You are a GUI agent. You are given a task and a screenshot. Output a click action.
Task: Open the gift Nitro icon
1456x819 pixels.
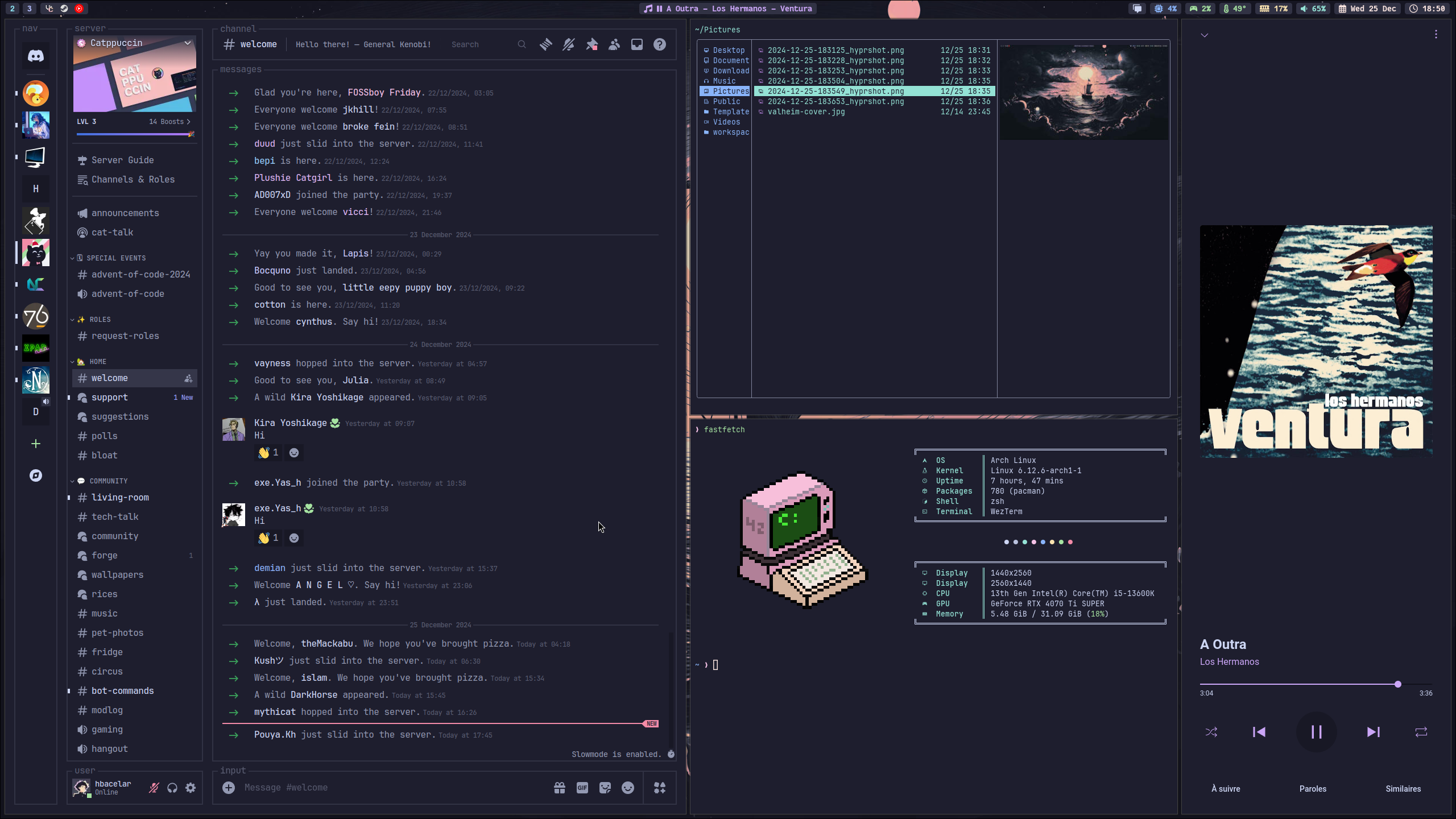[x=560, y=788]
